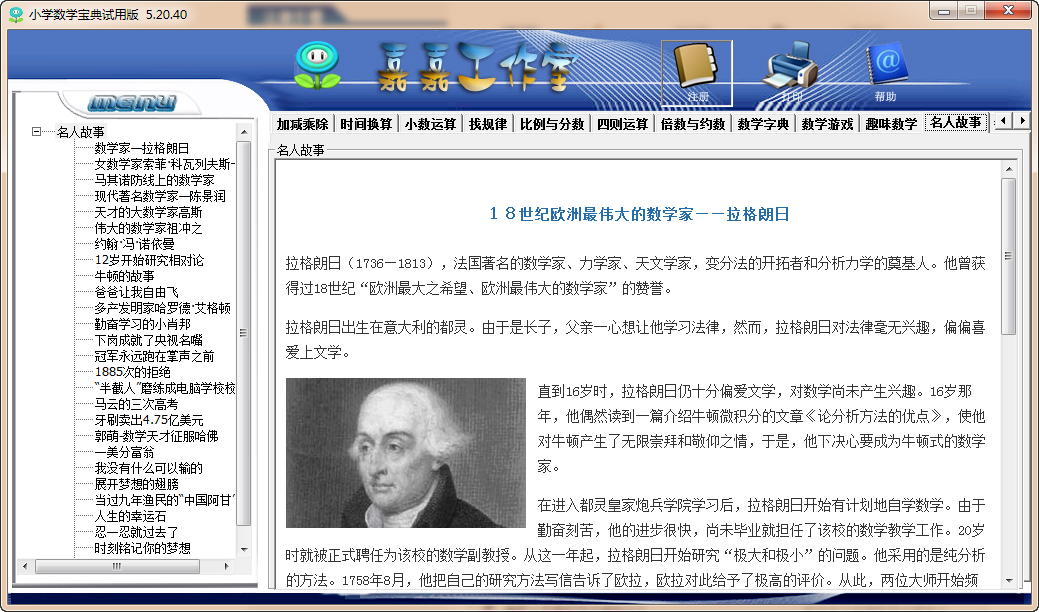Screen dimensions: 1039x612
Task: Select the 找规律 tab
Action: click(x=488, y=124)
